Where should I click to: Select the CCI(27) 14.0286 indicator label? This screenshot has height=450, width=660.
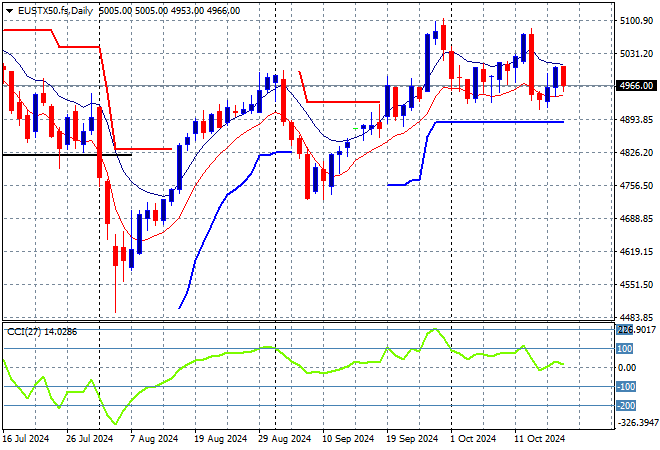(x=42, y=332)
